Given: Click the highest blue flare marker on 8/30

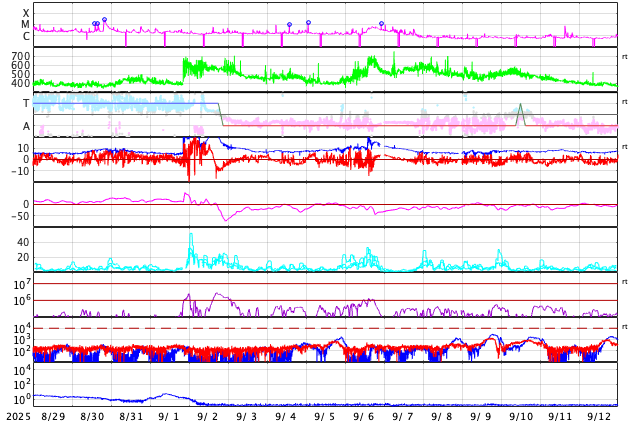Looking at the screenshot, I should (104, 19).
